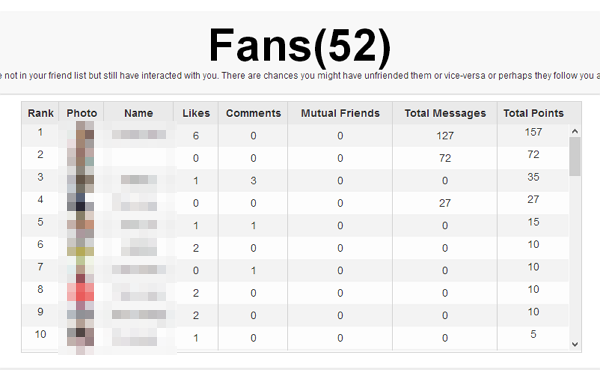Sort by the Comments column header
Screen dimensions: 600x370
[253, 113]
